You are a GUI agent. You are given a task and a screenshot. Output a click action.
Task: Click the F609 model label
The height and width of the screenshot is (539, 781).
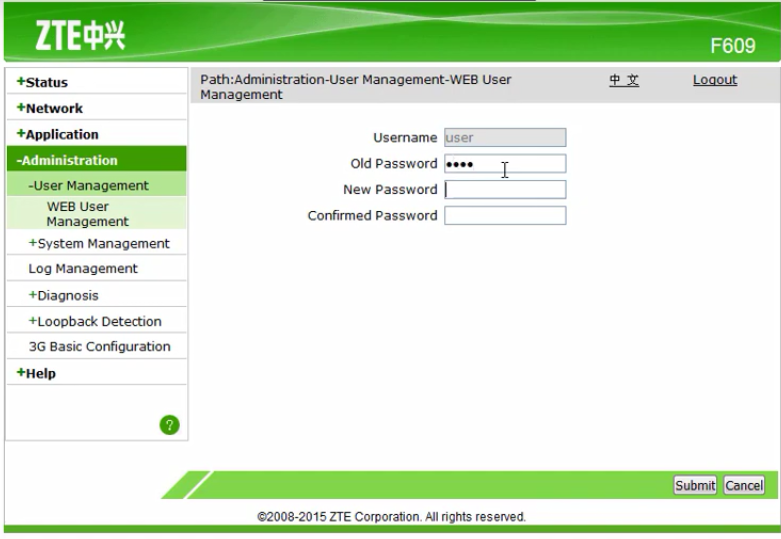tap(733, 46)
